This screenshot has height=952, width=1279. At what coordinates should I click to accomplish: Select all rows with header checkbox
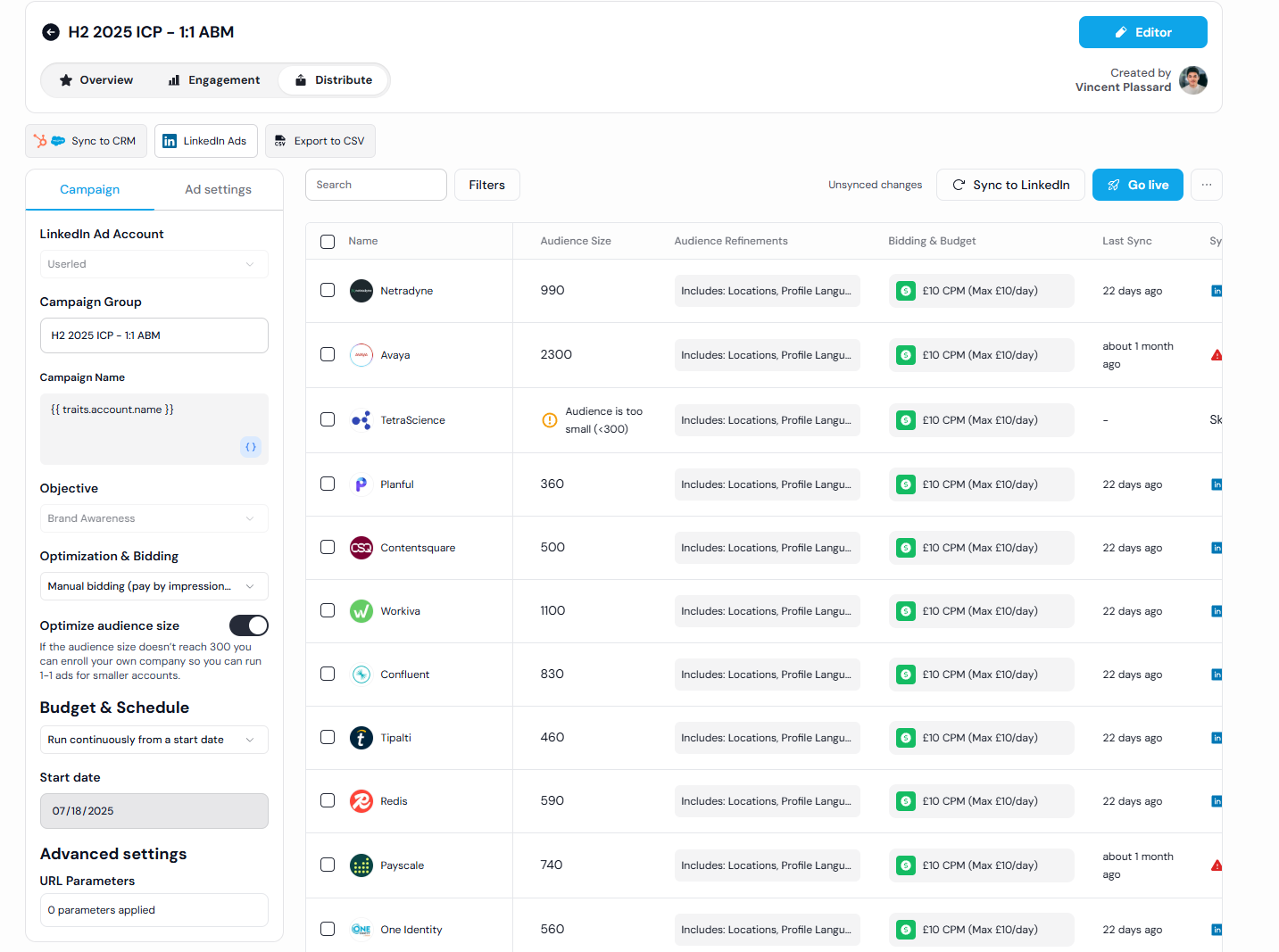(x=328, y=242)
